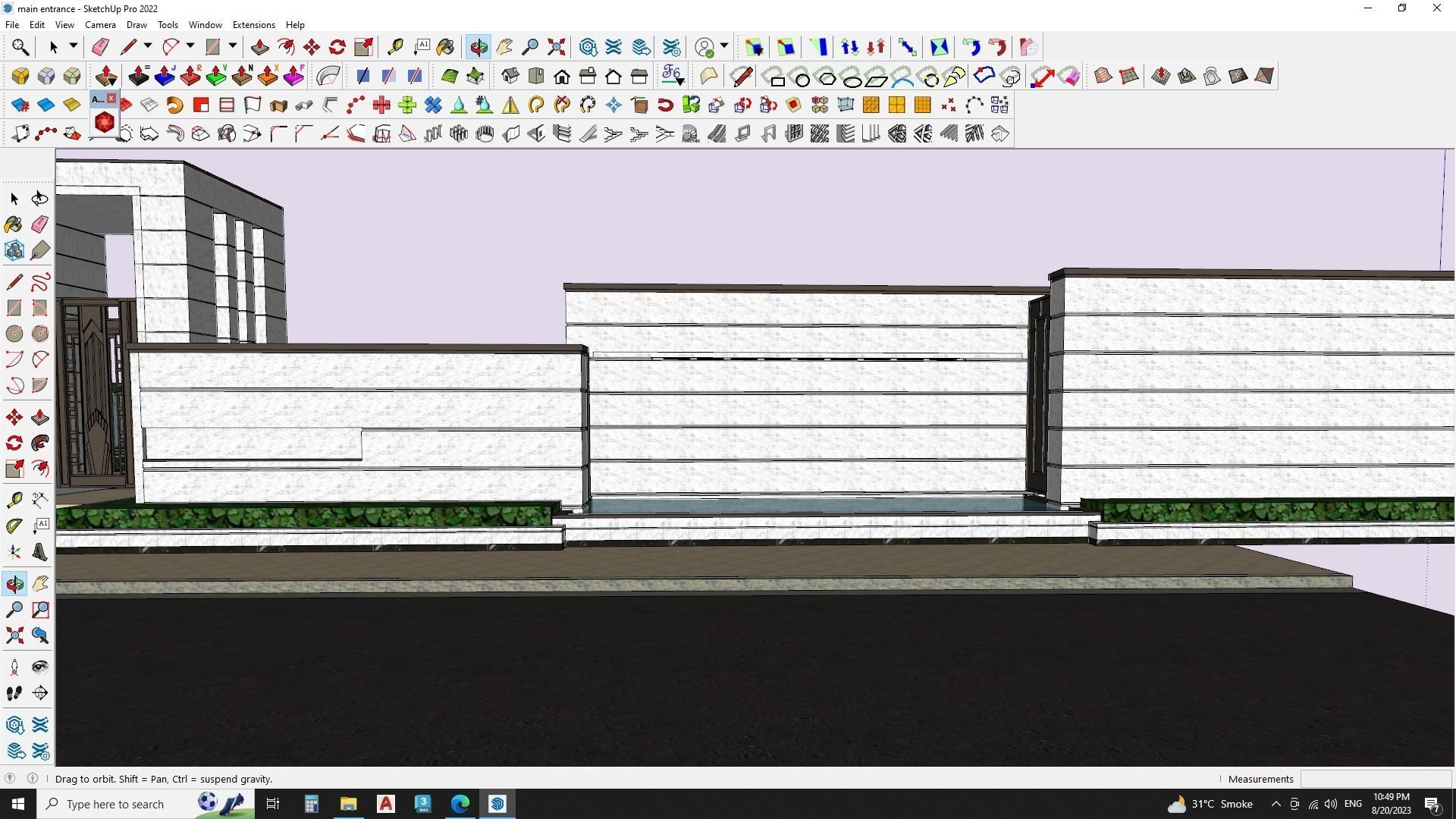The width and height of the screenshot is (1456, 819).
Task: Expand the Select tool dropdown arrow
Action: (x=74, y=47)
